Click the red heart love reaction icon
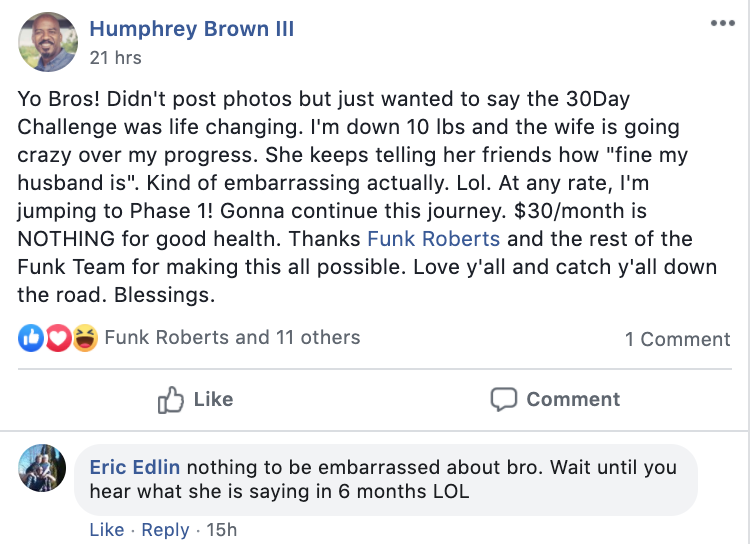Image resolution: width=750 pixels, height=544 pixels. pos(58,338)
